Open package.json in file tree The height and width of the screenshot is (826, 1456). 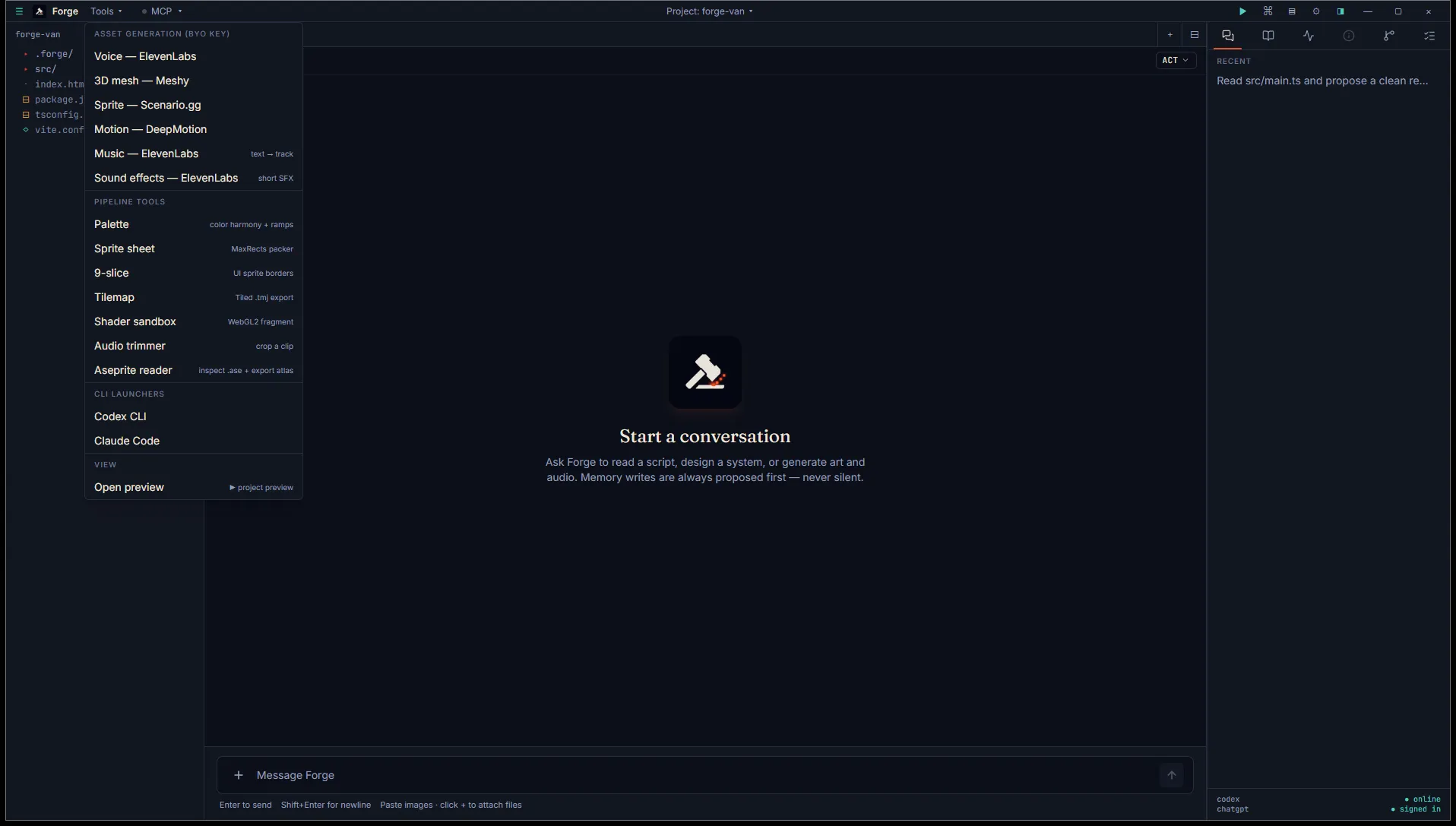click(x=53, y=100)
